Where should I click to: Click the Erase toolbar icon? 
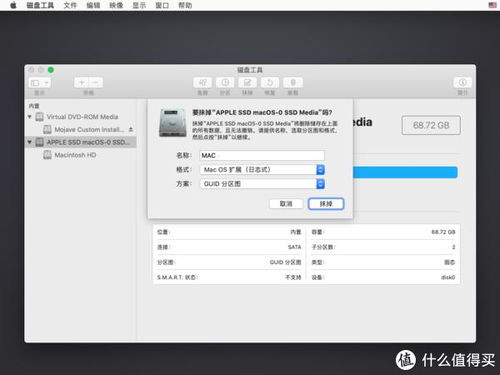click(x=247, y=82)
